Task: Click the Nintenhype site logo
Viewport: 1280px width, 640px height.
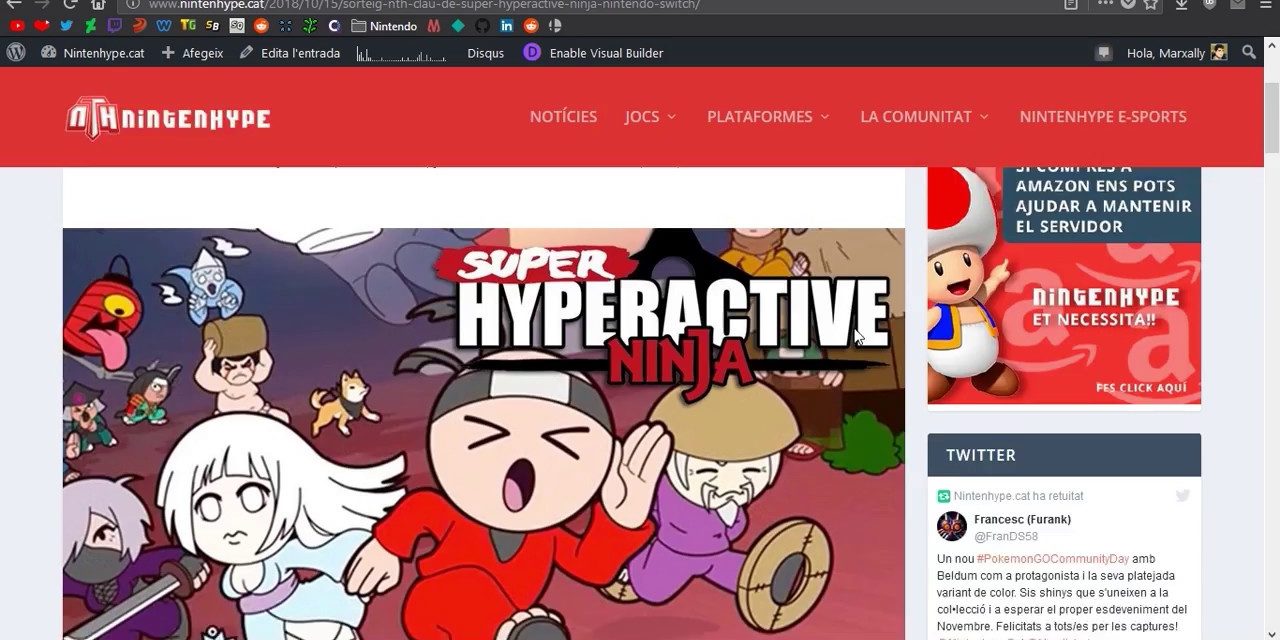Action: click(x=168, y=118)
